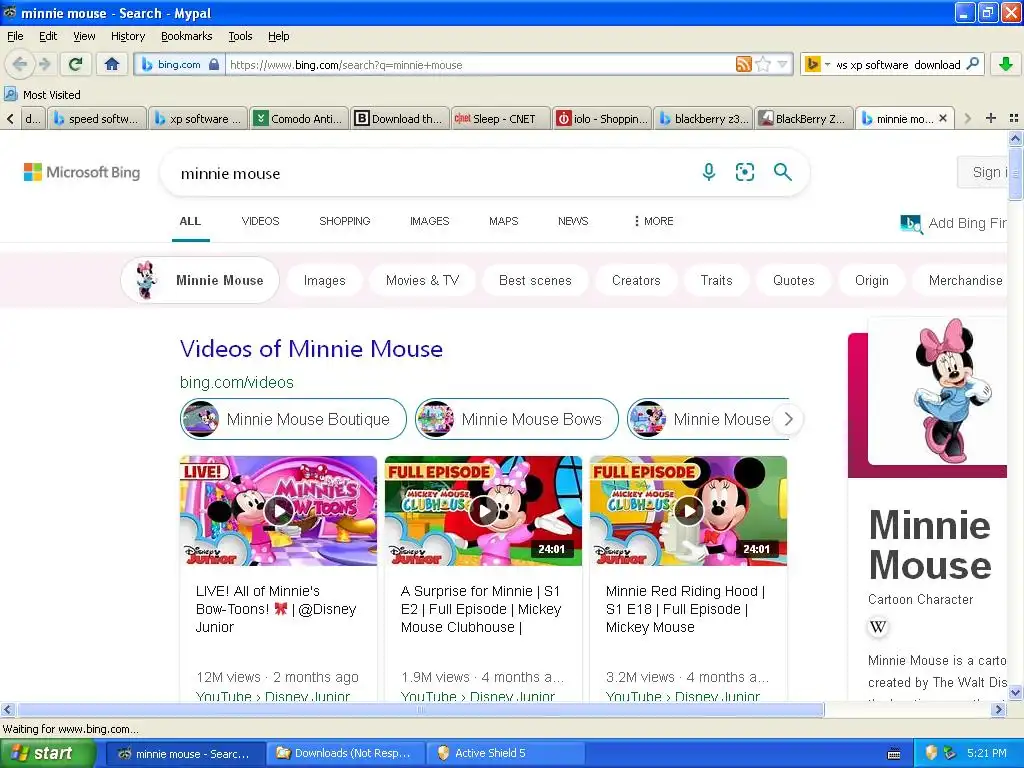Open the home page via house icon
The image size is (1024, 768).
(112, 64)
